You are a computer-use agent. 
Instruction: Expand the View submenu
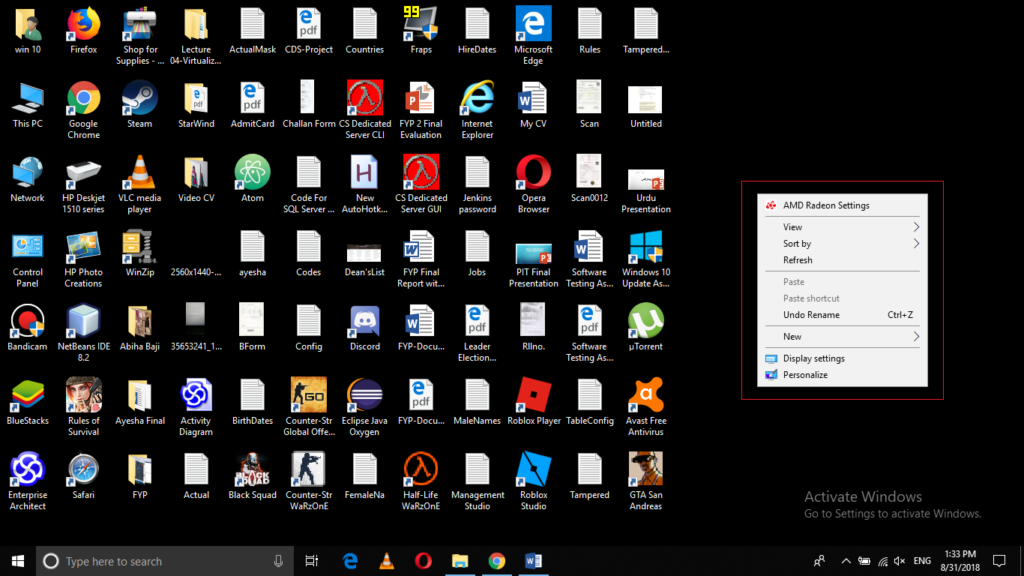(842, 227)
